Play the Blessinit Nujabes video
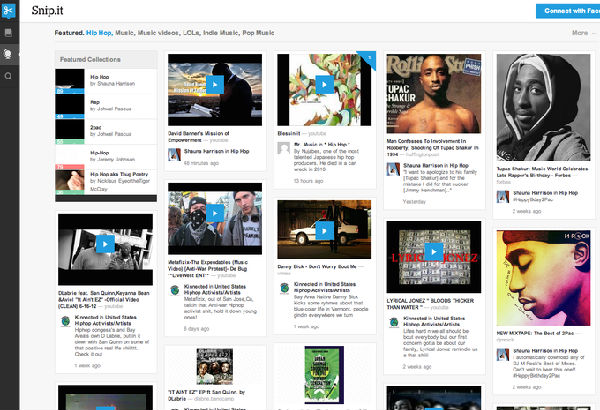 pyautogui.click(x=320, y=85)
